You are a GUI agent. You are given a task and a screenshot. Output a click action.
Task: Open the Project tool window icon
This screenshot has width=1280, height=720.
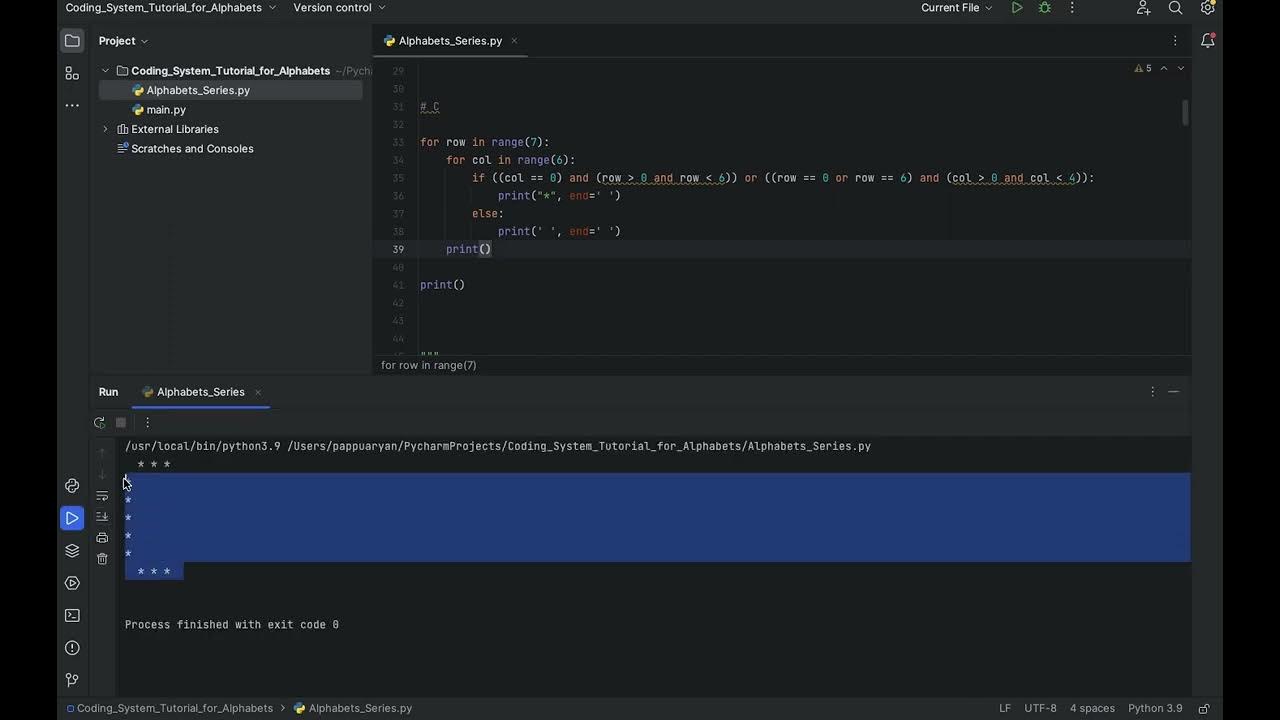pyautogui.click(x=72, y=41)
